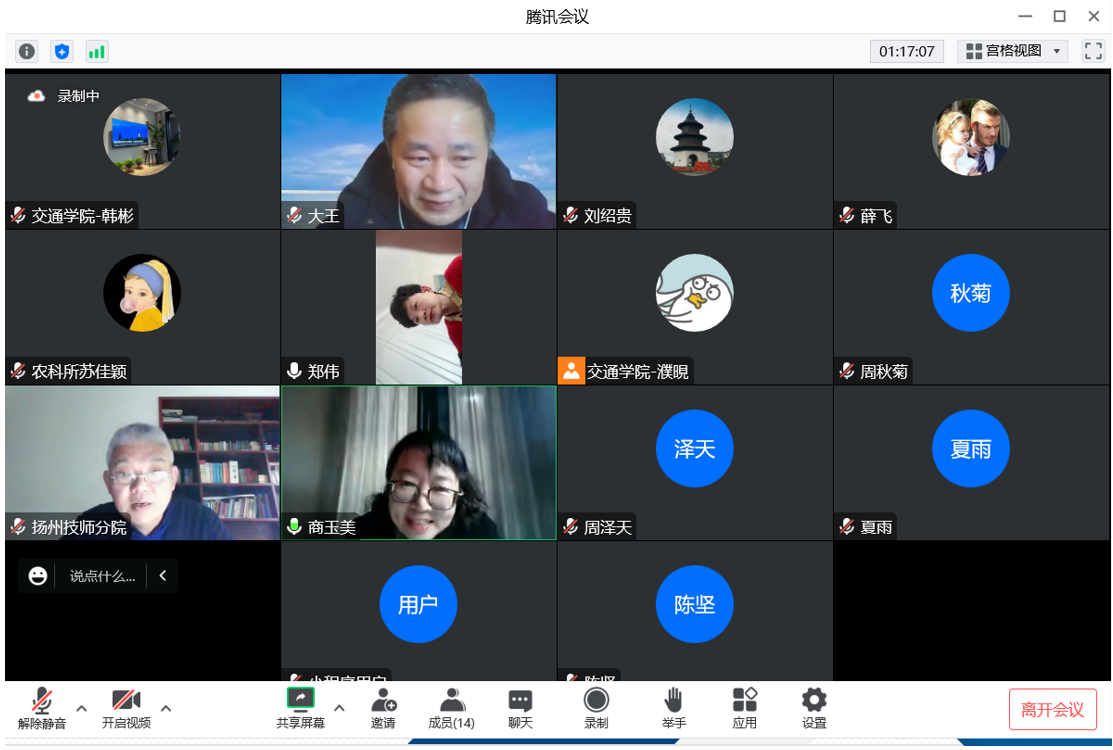Click the blue 秋菊 avatar circle

tap(970, 293)
